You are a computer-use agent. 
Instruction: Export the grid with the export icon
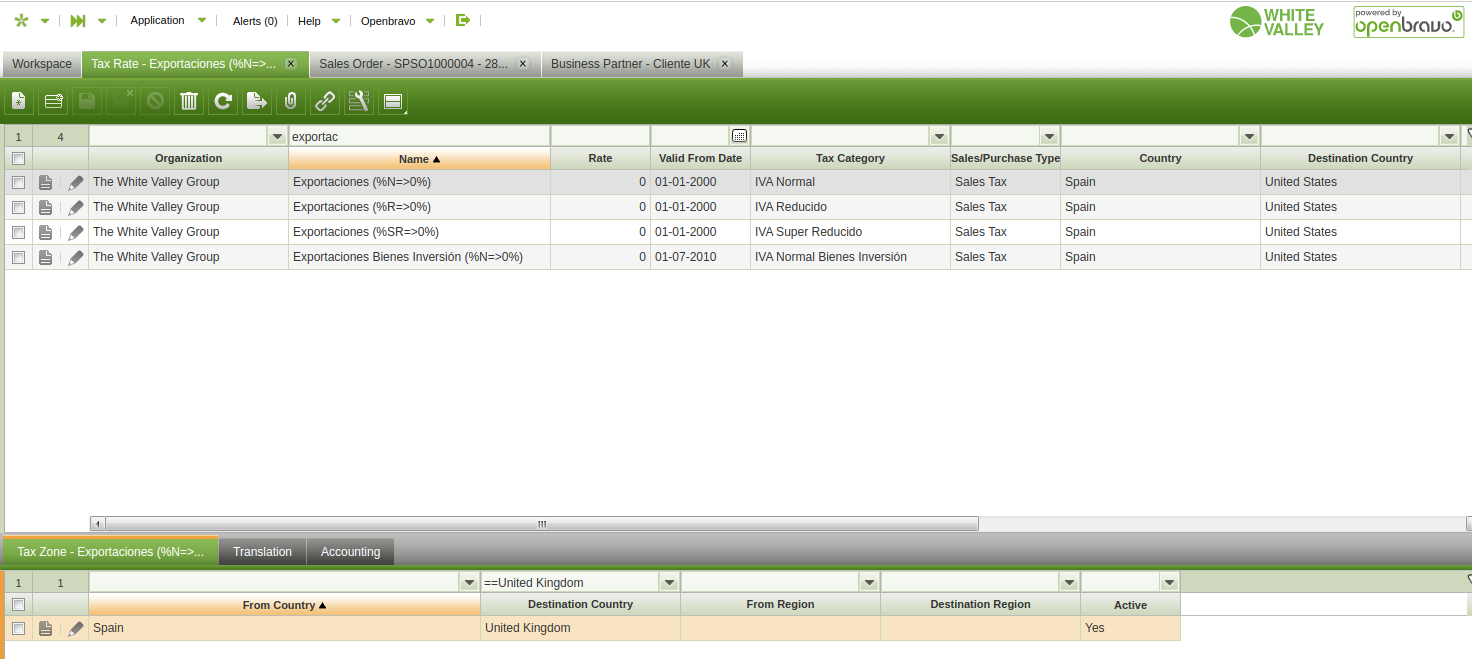[257, 101]
